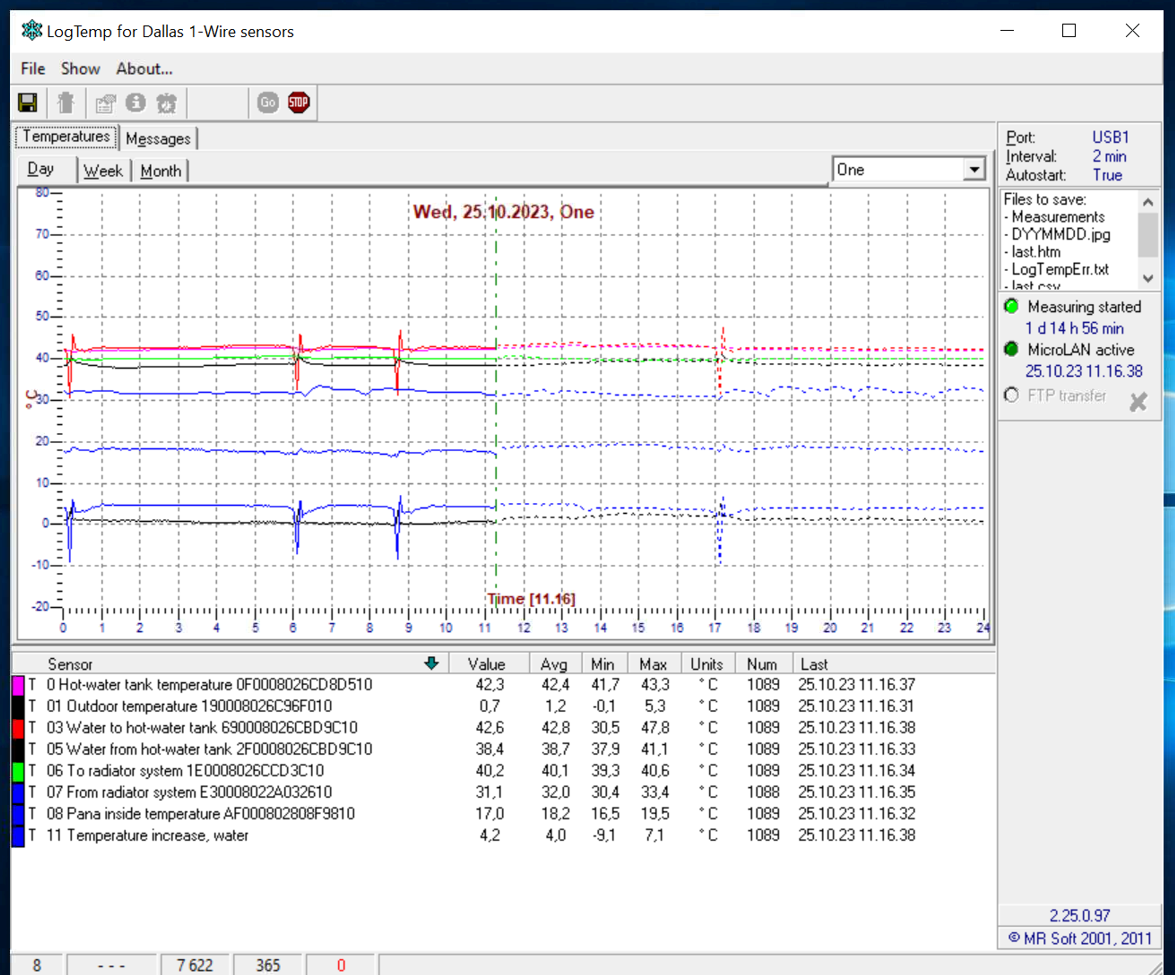Click the info toolbar icon
1175x975 pixels.
click(x=136, y=102)
